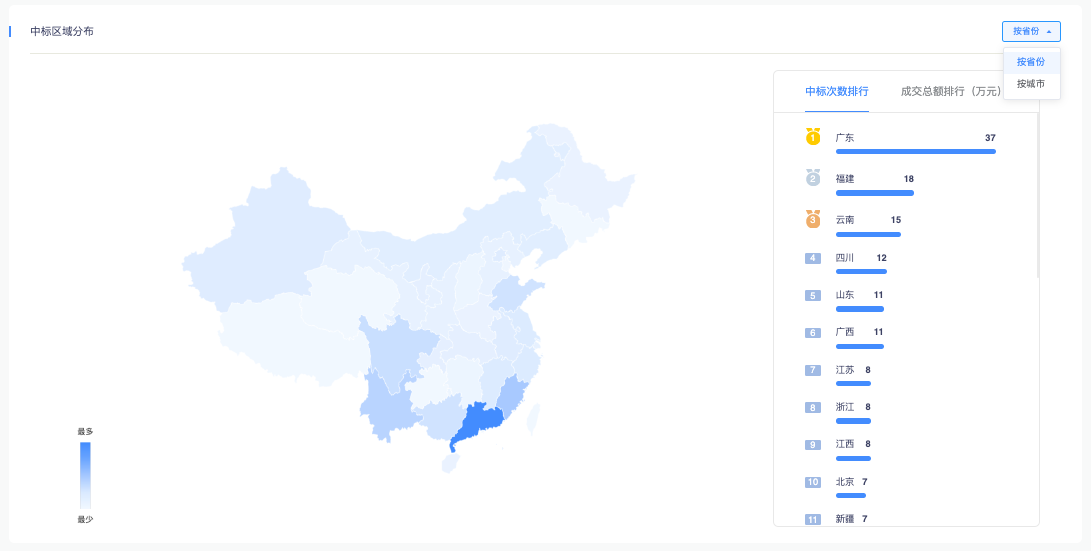Click 广东 province name in ranking
Screen dimensions: 1091x551
(x=845, y=138)
